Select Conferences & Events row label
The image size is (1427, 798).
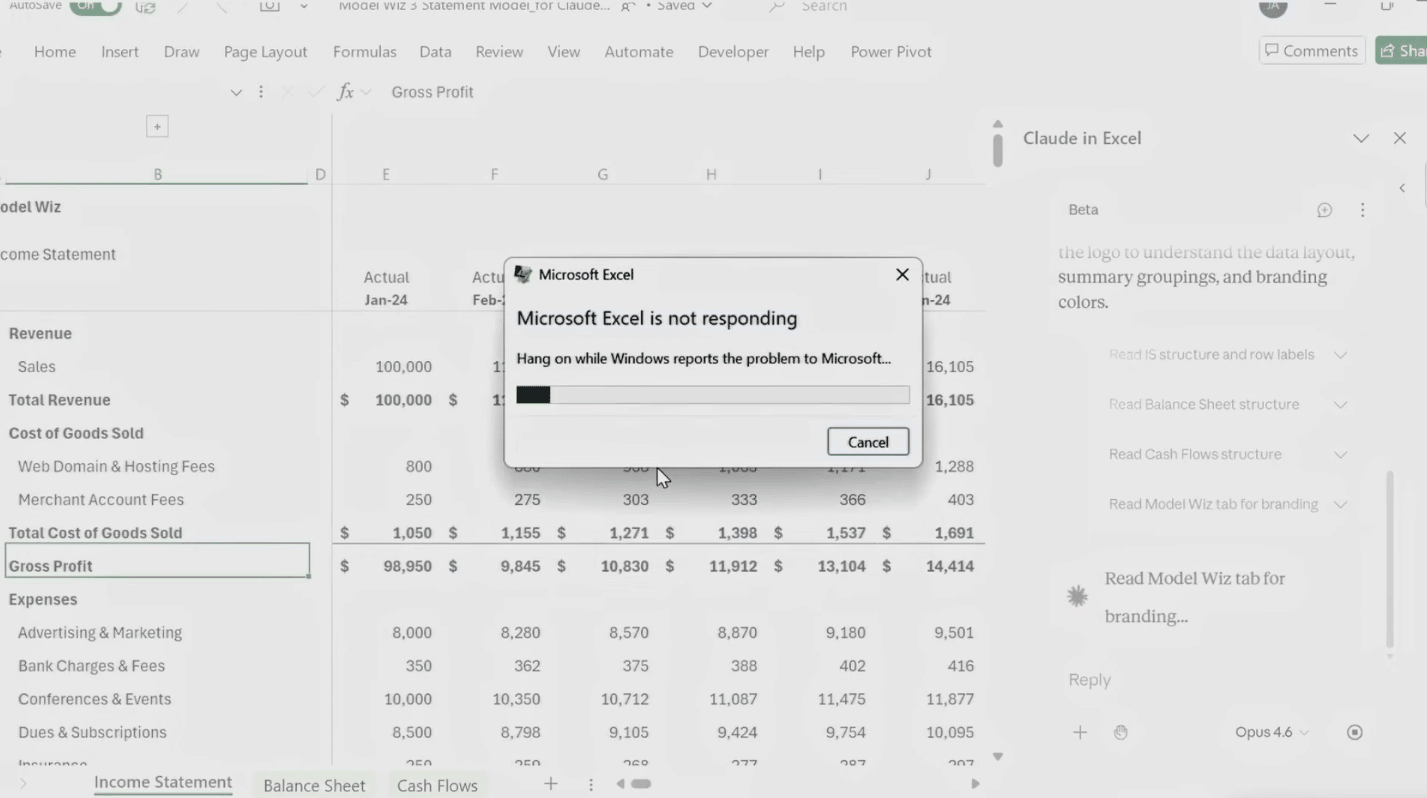(x=94, y=699)
